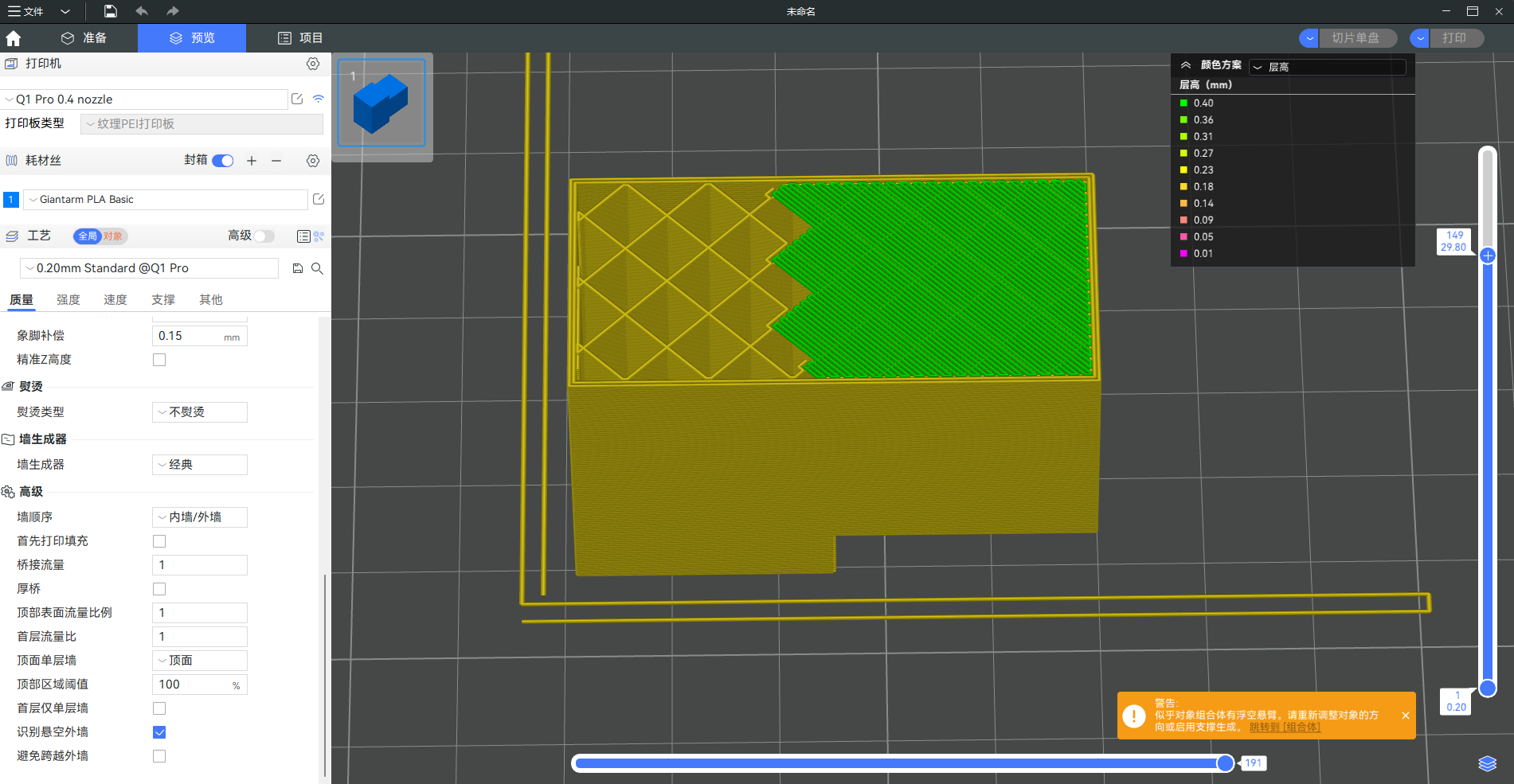1514x784 pixels.
Task: Click the printer Wi-Fi connection icon
Action: point(319,99)
